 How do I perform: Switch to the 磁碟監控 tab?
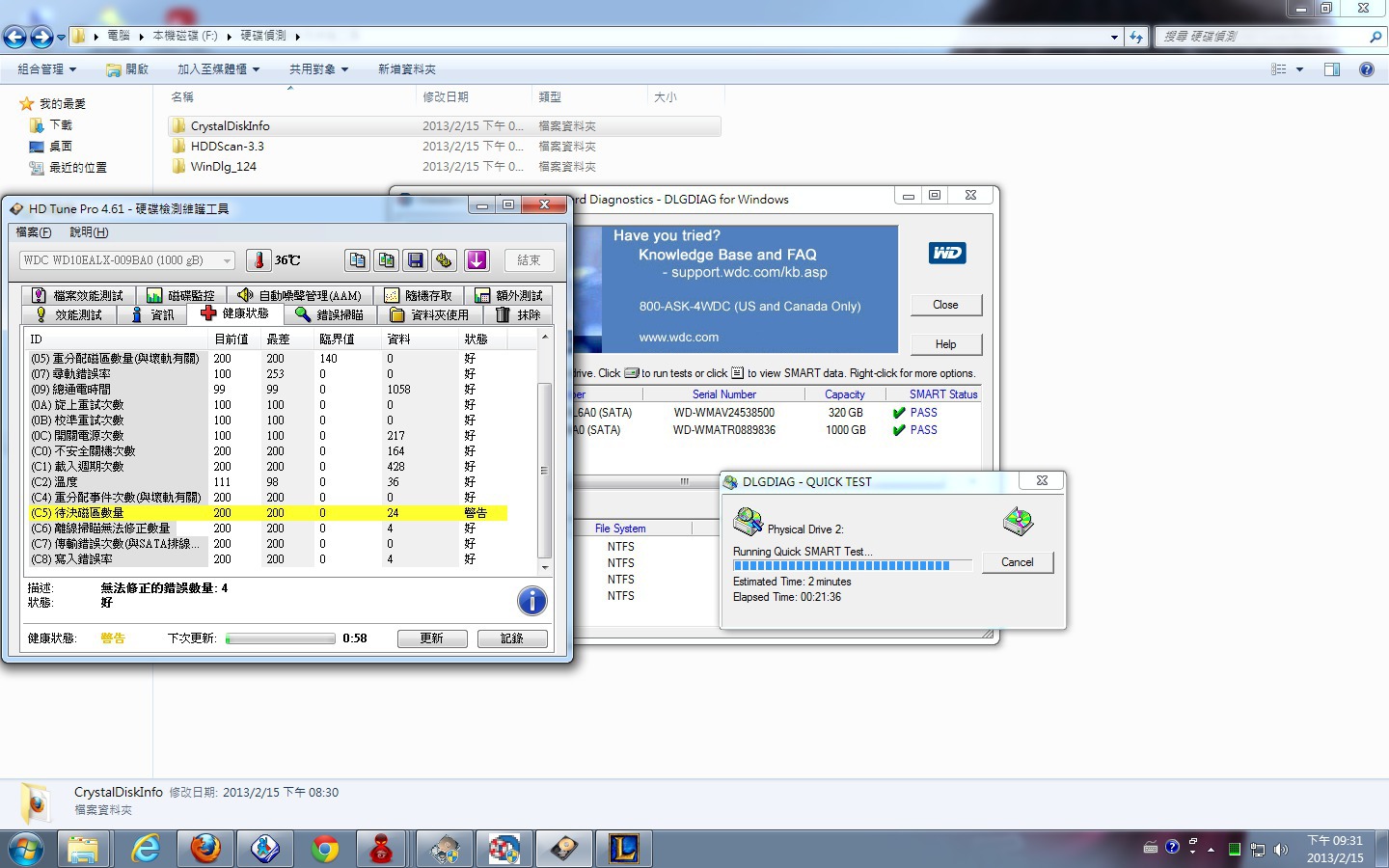(181, 295)
